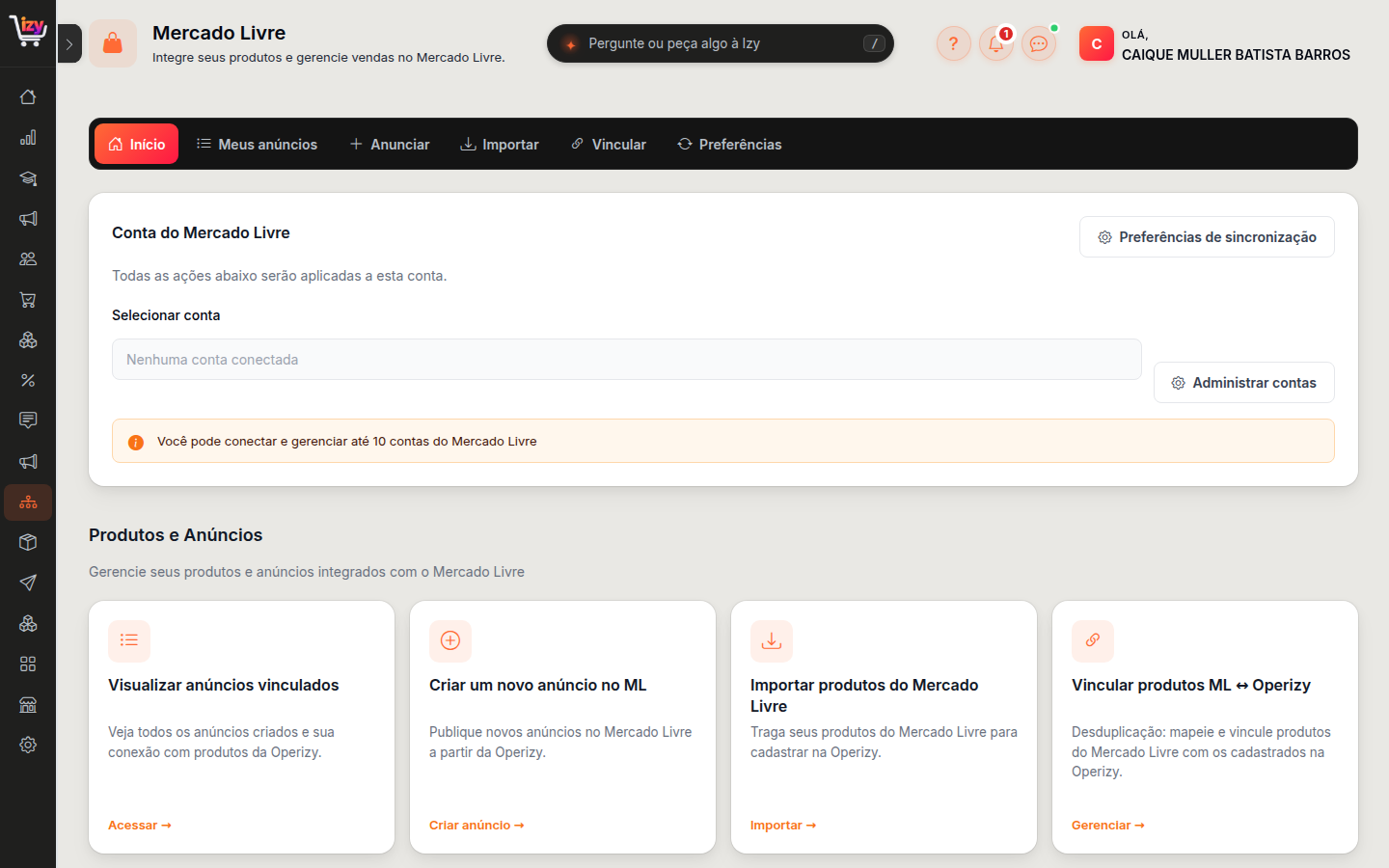1389x868 pixels.
Task: Click the orange info icon in the alert
Action: pos(136,442)
